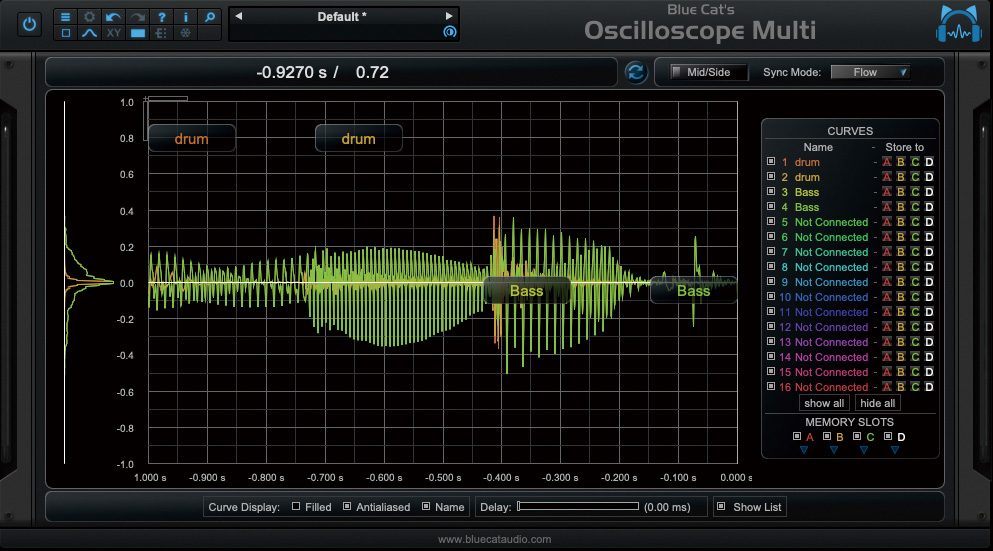Viewport: 993px width, 551px height.
Task: Store curve 5 to slot A
Action: [887, 222]
